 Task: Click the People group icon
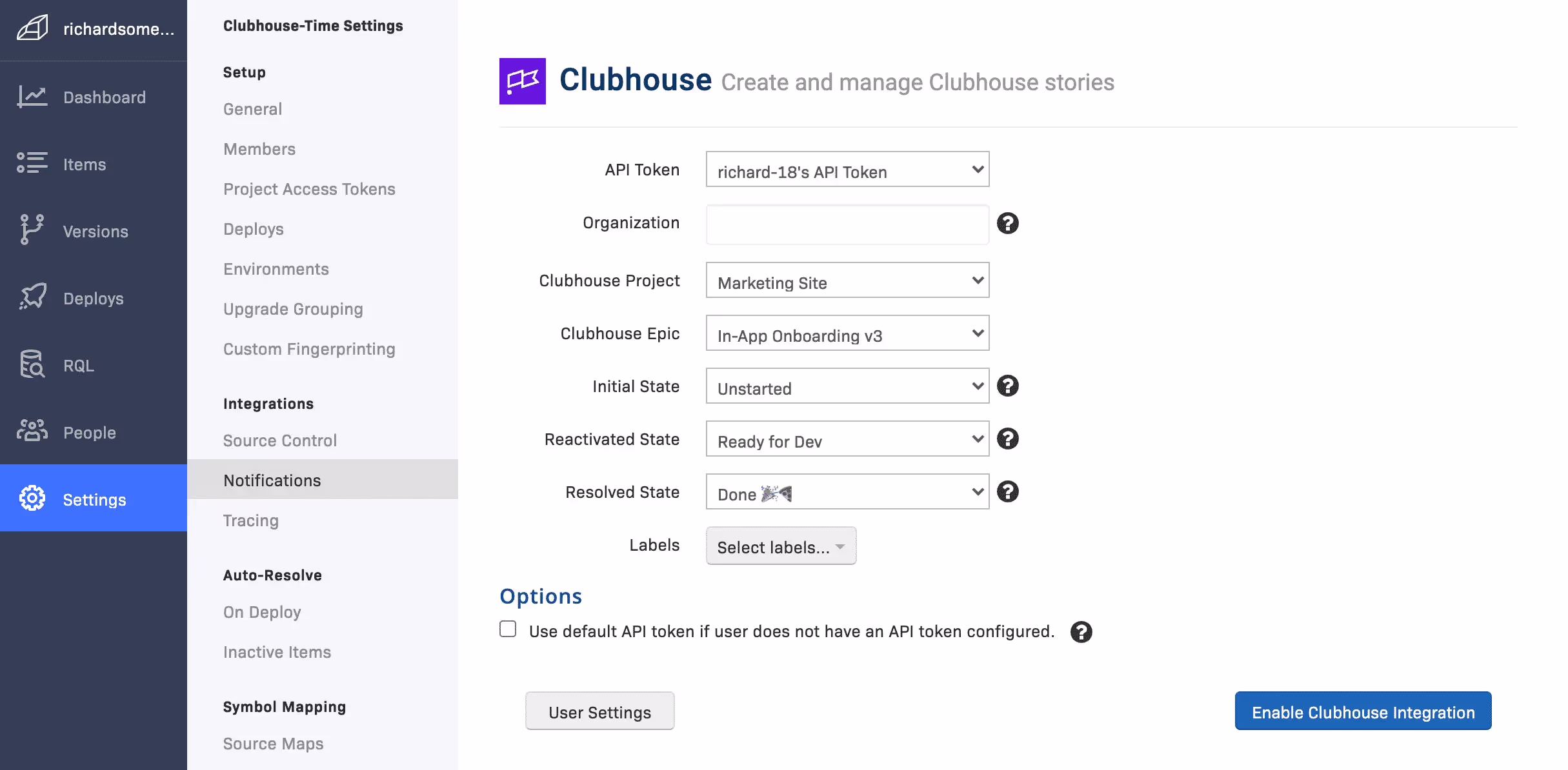coord(32,431)
